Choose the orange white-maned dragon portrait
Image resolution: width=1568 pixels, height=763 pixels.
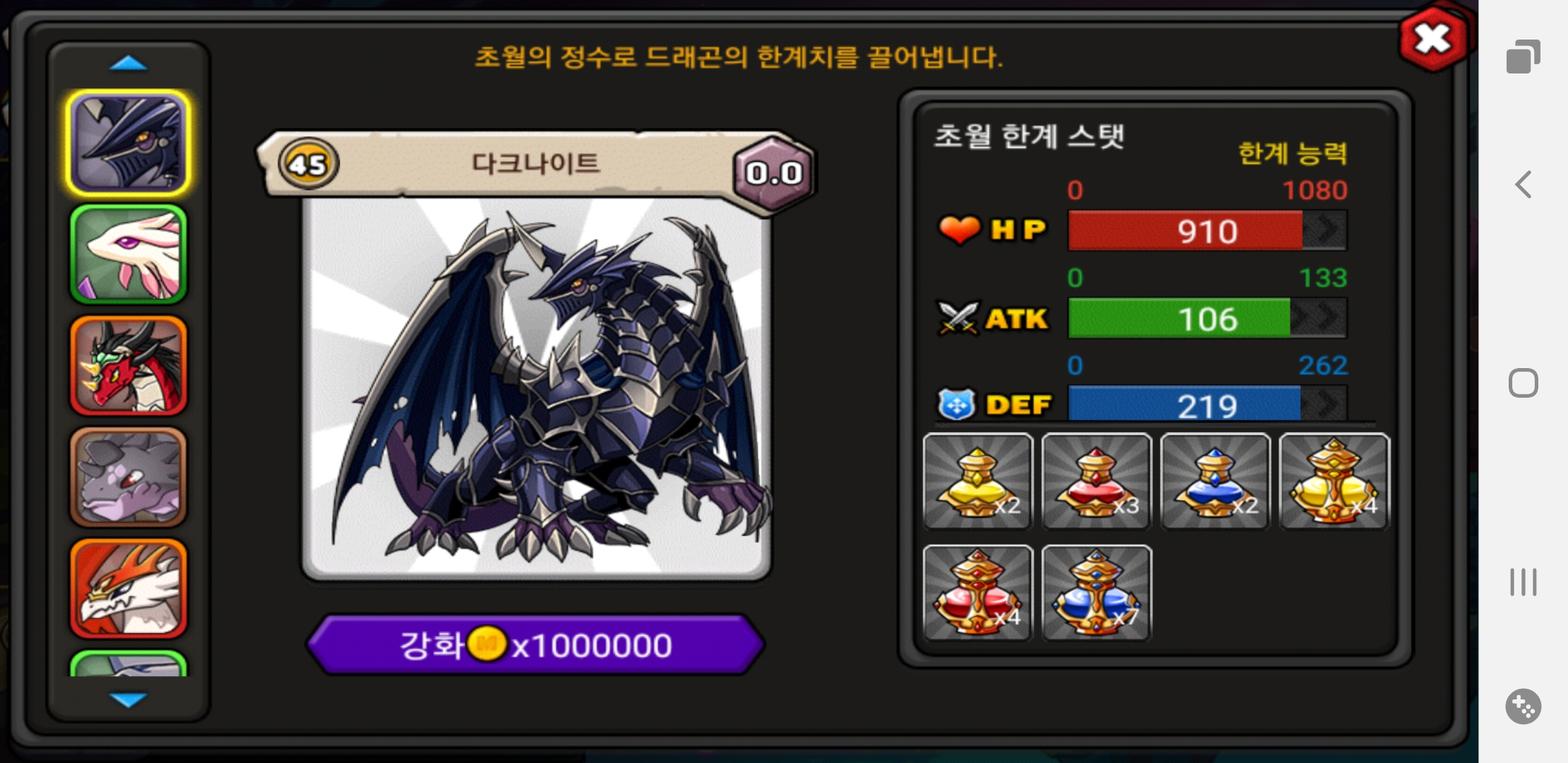pos(129,588)
